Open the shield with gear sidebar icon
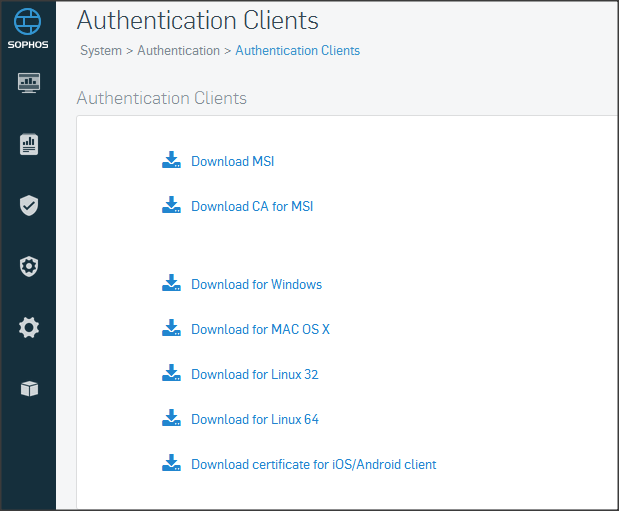619x511 pixels. point(29,266)
